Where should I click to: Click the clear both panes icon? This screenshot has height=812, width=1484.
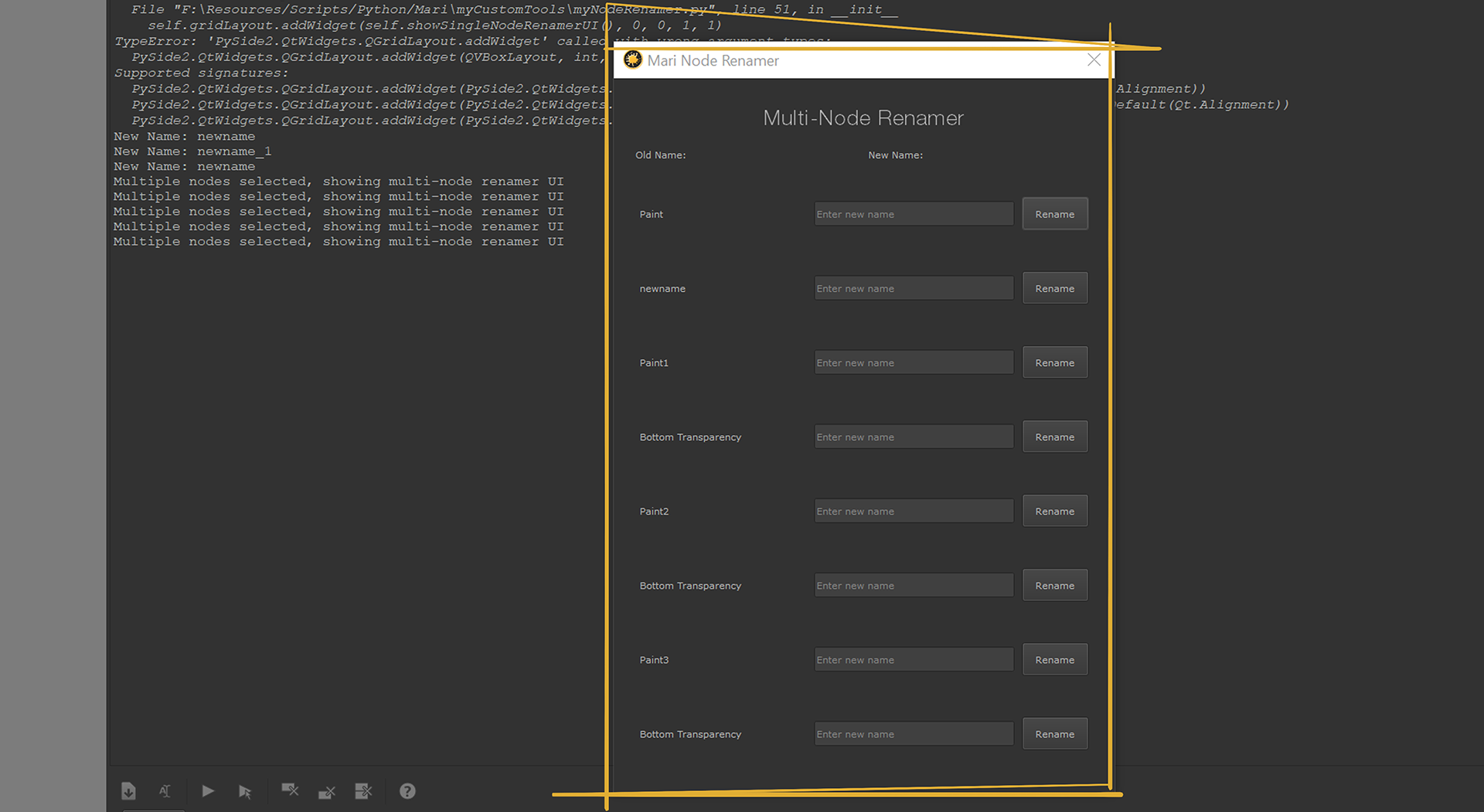[x=363, y=791]
